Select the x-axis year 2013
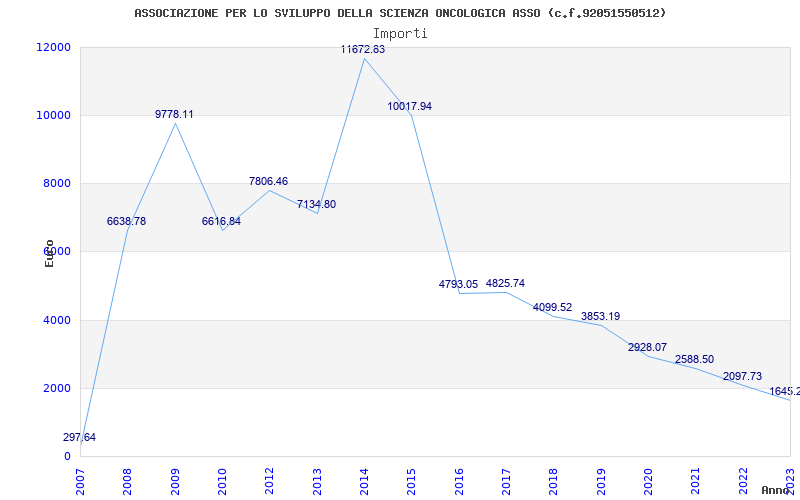 [x=317, y=481]
